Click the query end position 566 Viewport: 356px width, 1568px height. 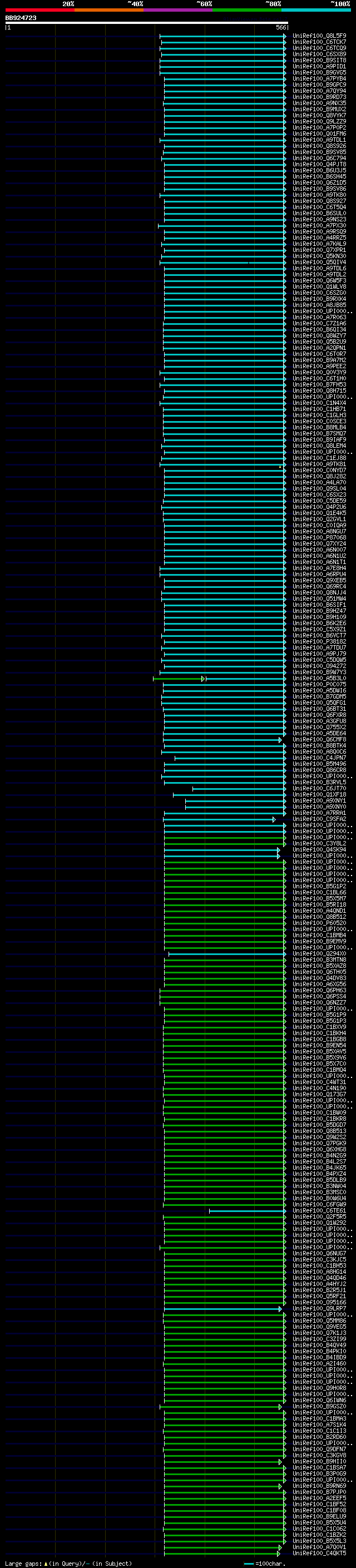pos(280,27)
